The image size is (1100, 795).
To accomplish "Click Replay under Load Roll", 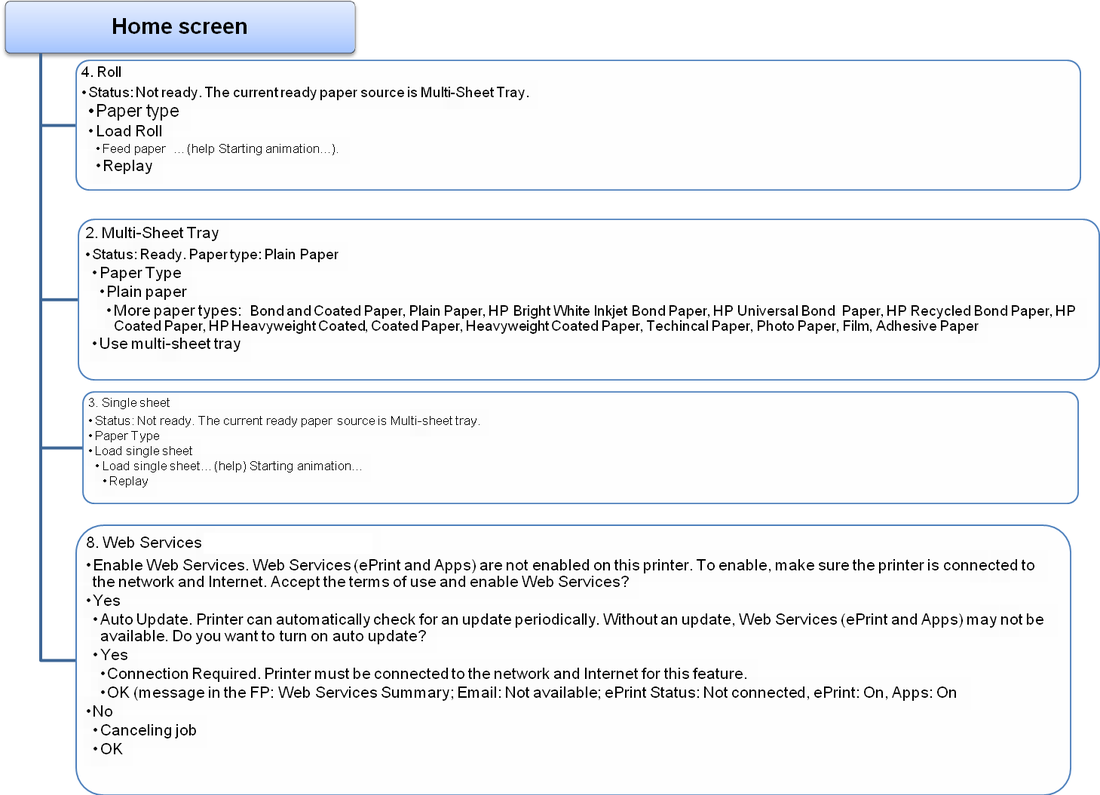I will point(127,166).
